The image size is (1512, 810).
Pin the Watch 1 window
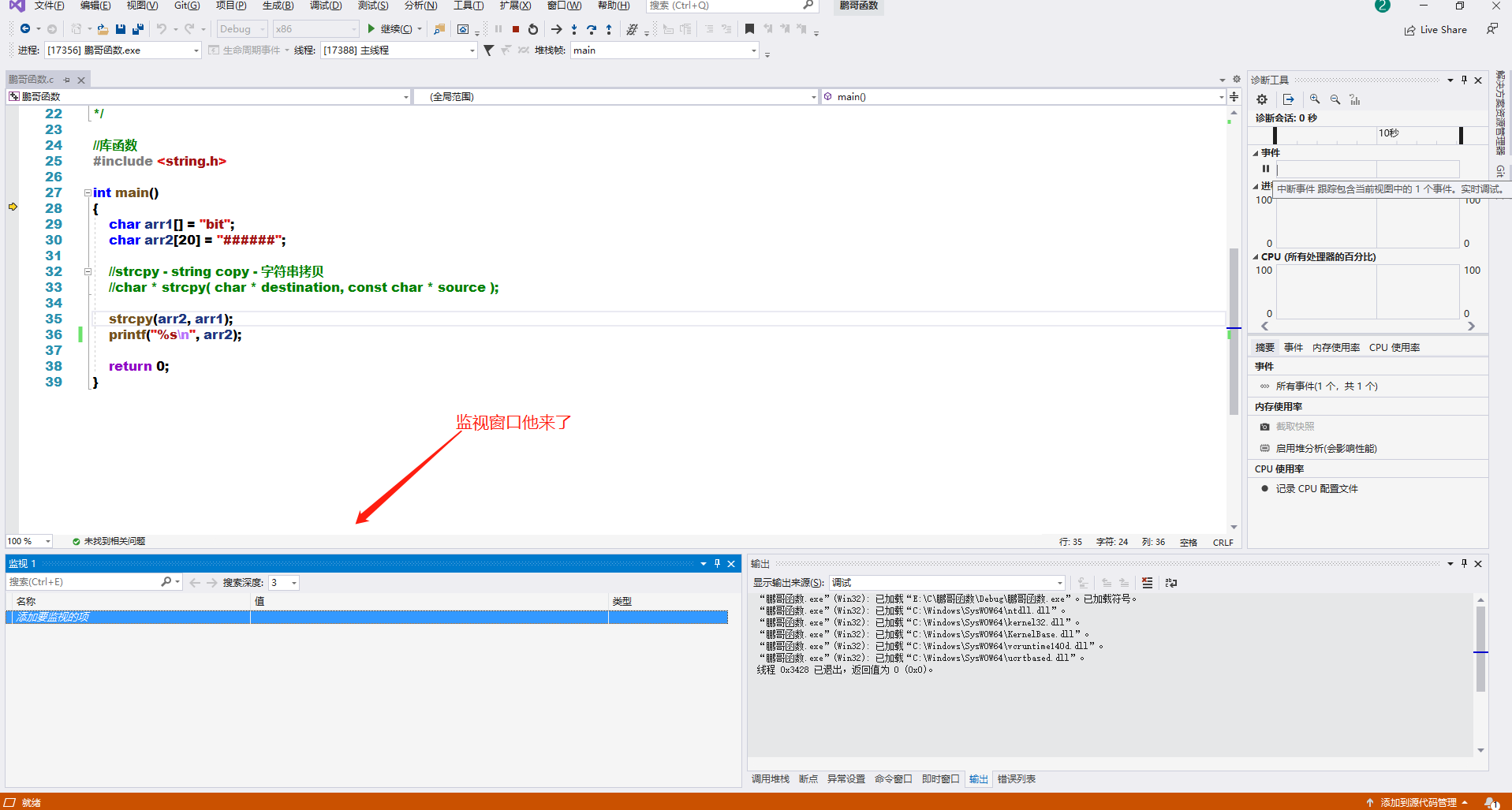pos(717,563)
